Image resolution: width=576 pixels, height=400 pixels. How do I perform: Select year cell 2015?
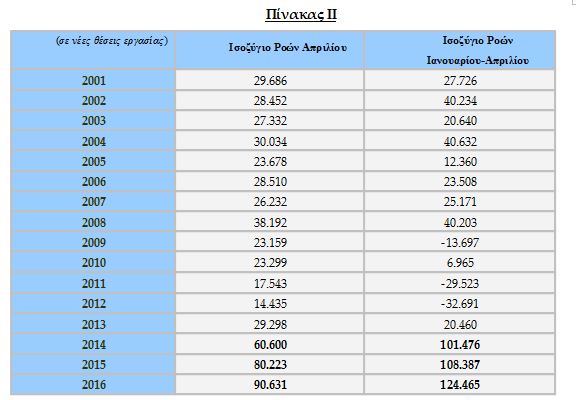click(x=94, y=365)
